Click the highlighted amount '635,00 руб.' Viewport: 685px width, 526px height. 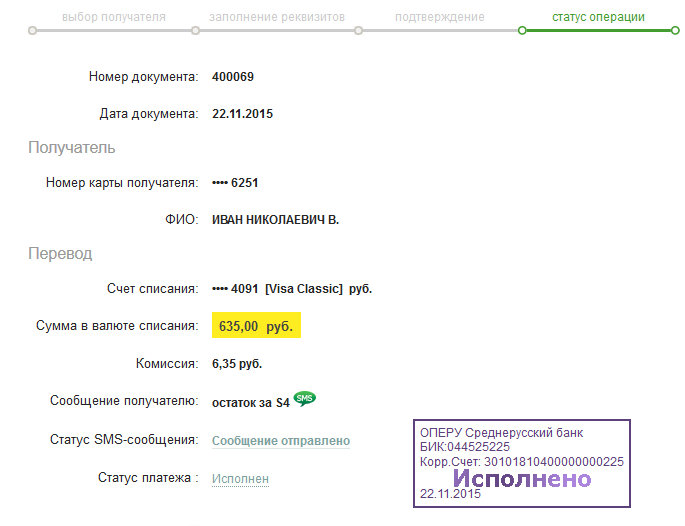coord(256,325)
